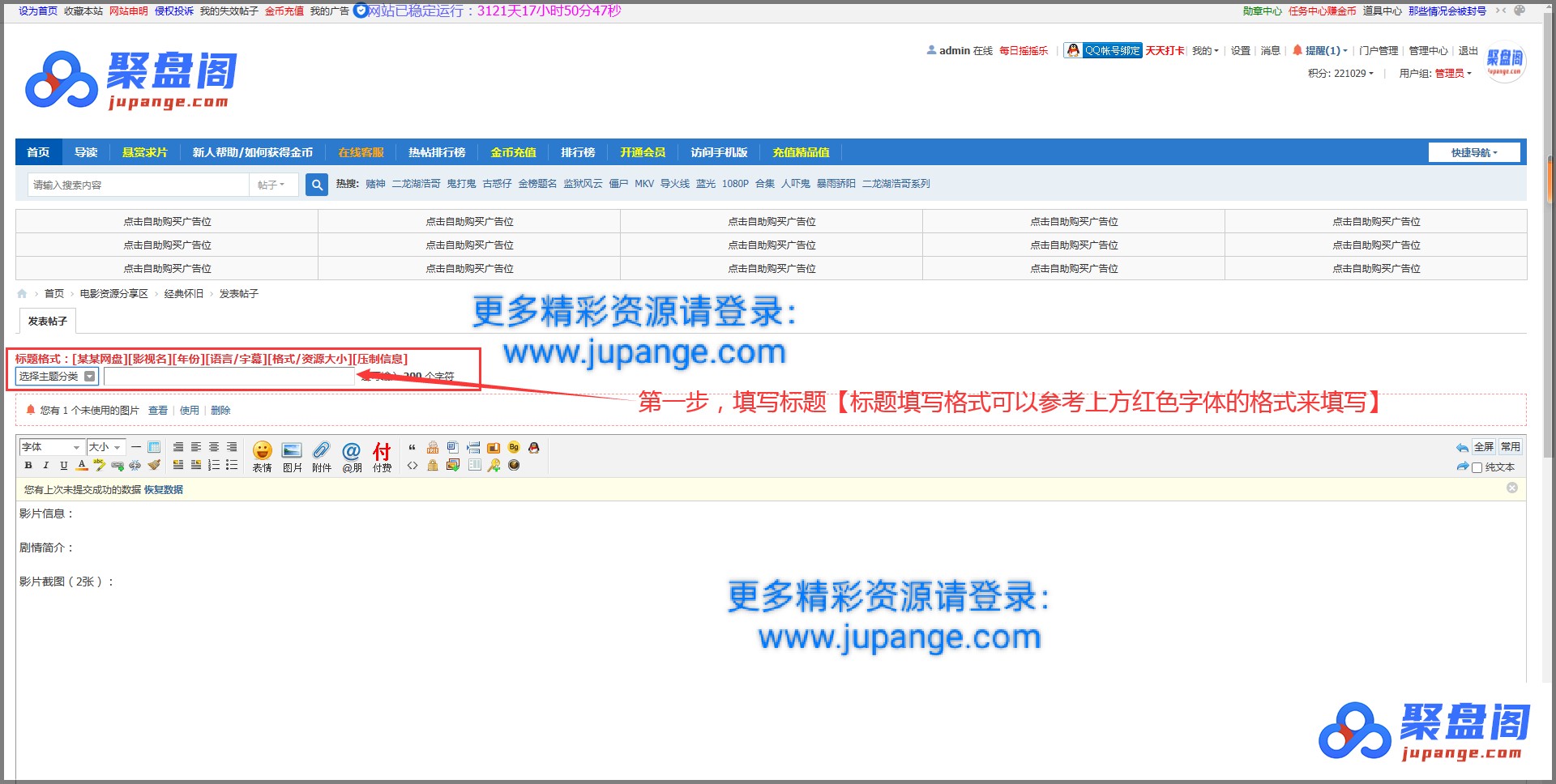
Task: Click the remove link icon
Action: (135, 465)
